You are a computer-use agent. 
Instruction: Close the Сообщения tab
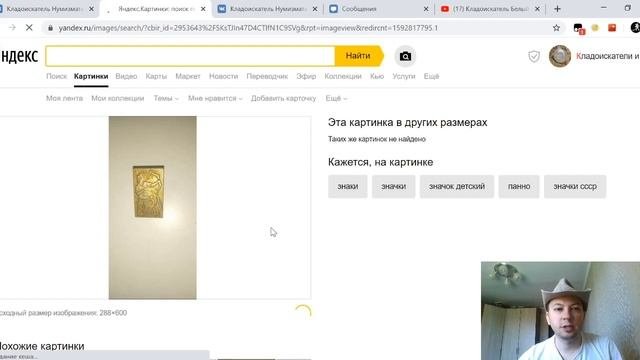pos(426,9)
